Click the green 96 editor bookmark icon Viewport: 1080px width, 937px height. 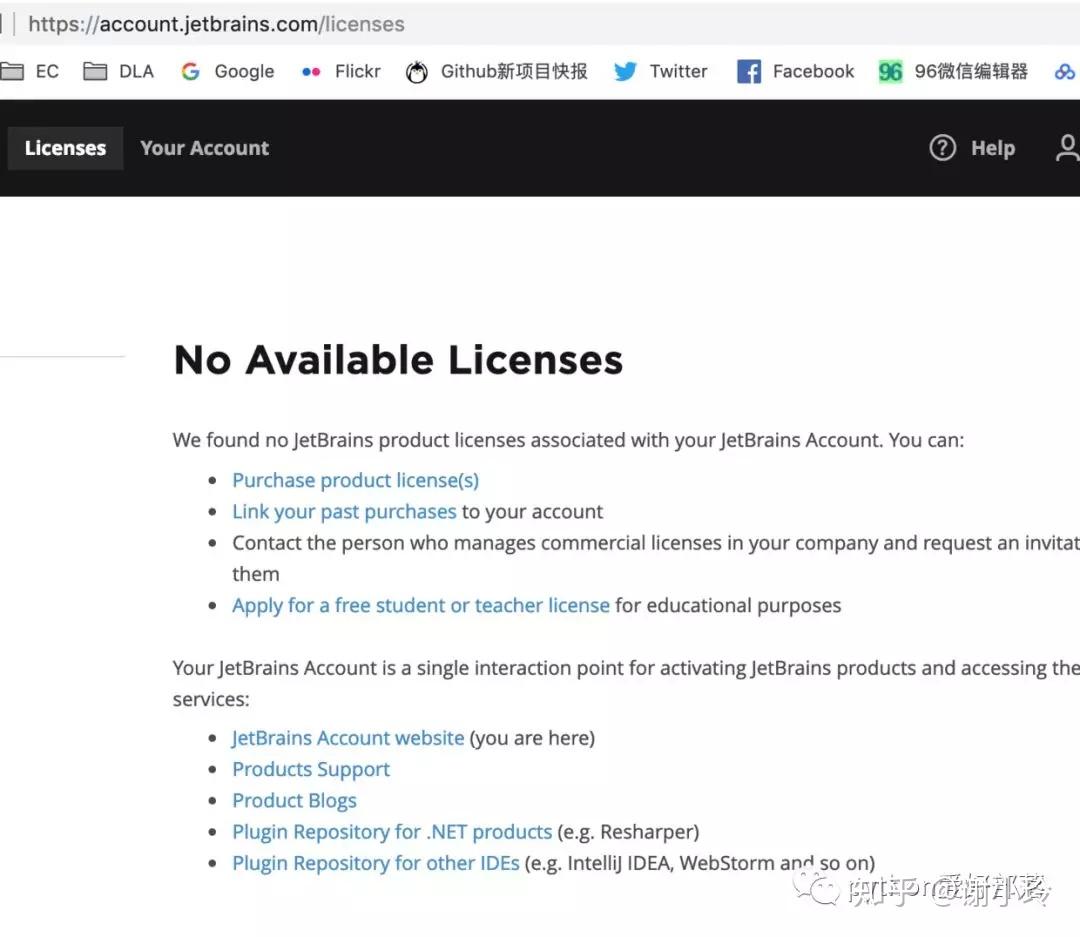pyautogui.click(x=891, y=71)
